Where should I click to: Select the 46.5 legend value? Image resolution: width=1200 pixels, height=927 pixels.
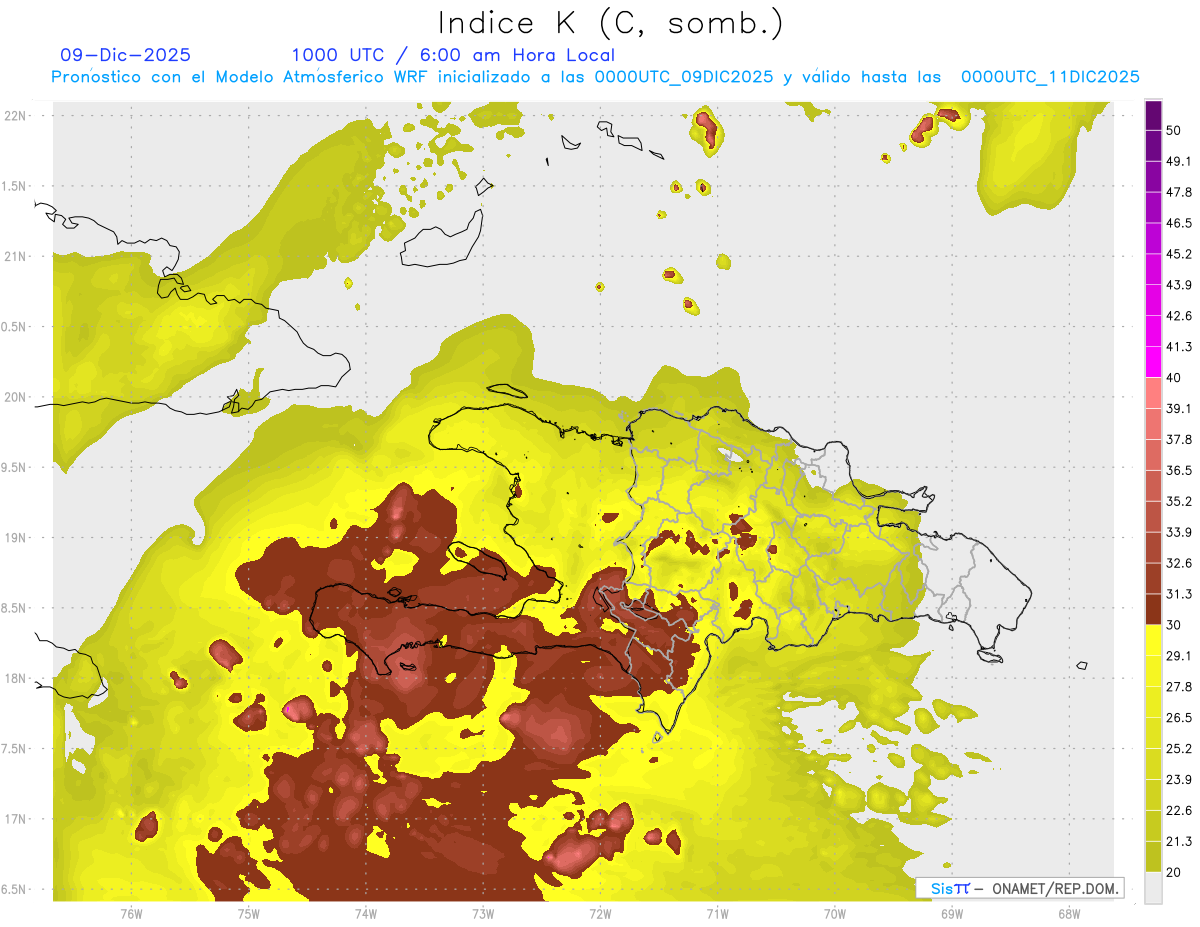1178,223
